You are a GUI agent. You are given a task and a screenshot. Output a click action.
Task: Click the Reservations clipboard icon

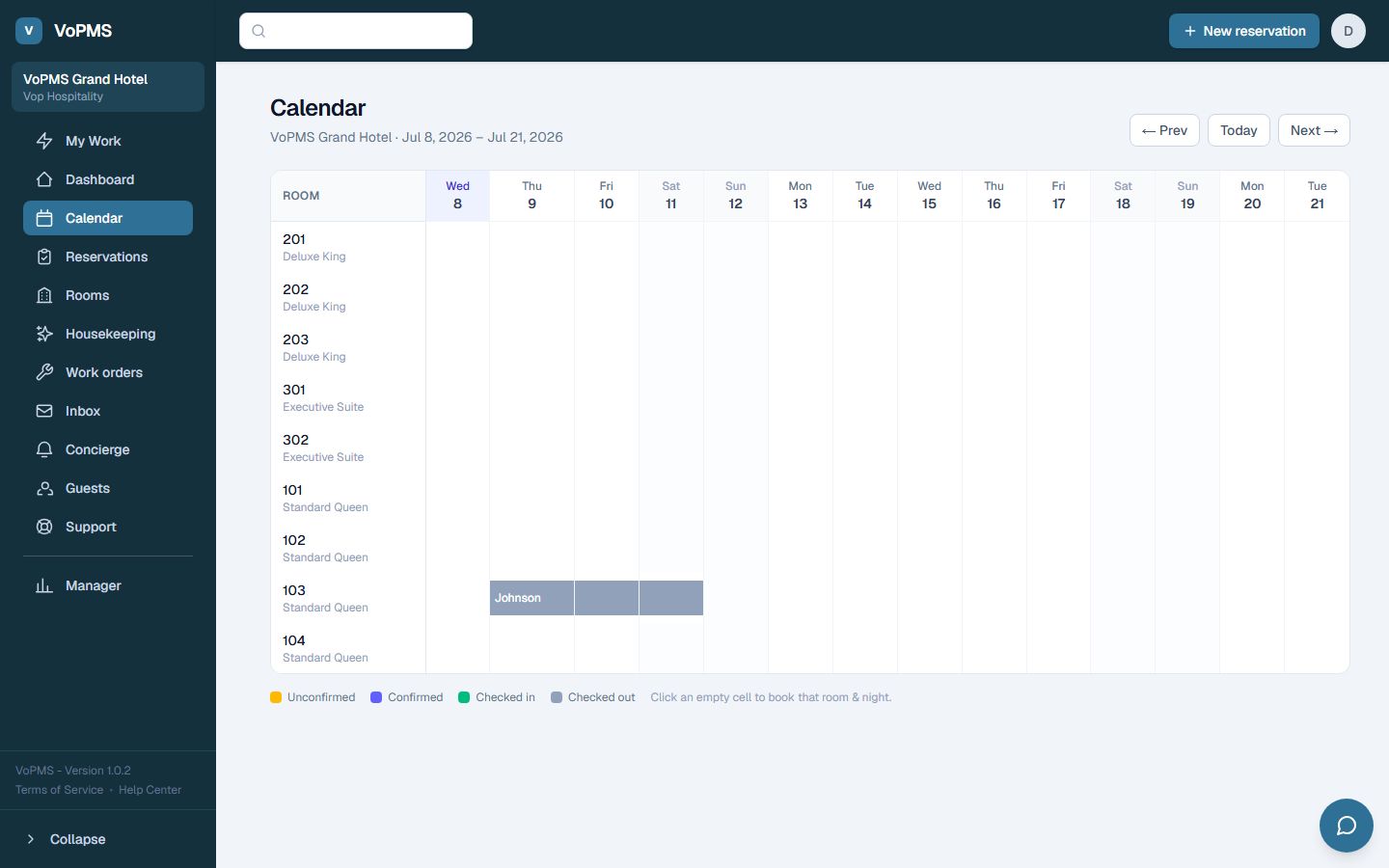(44, 257)
